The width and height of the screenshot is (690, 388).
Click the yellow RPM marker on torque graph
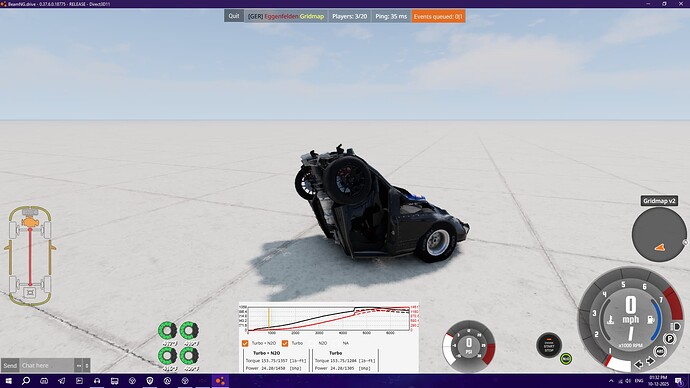pos(269,318)
